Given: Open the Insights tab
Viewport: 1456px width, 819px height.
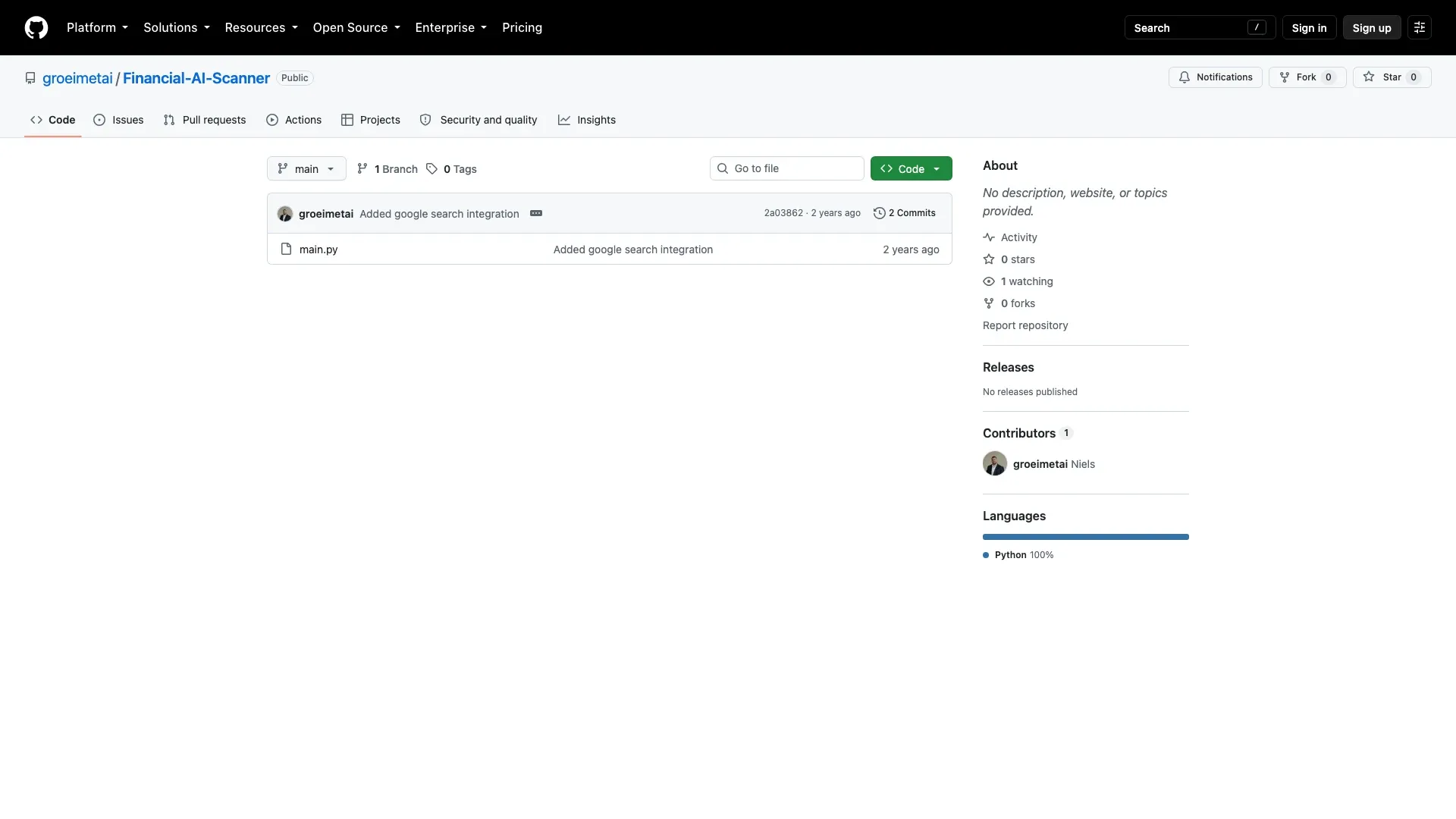Looking at the screenshot, I should [x=587, y=120].
